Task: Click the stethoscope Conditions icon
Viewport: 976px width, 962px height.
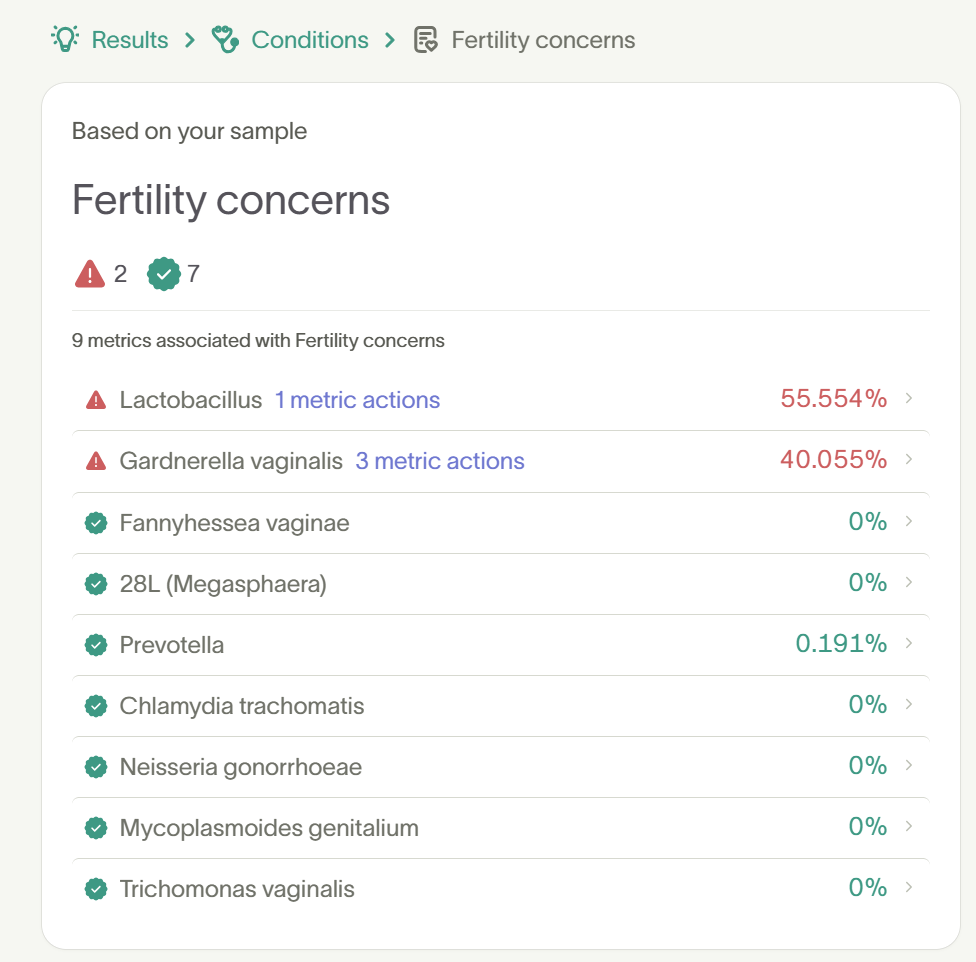Action: coord(224,40)
